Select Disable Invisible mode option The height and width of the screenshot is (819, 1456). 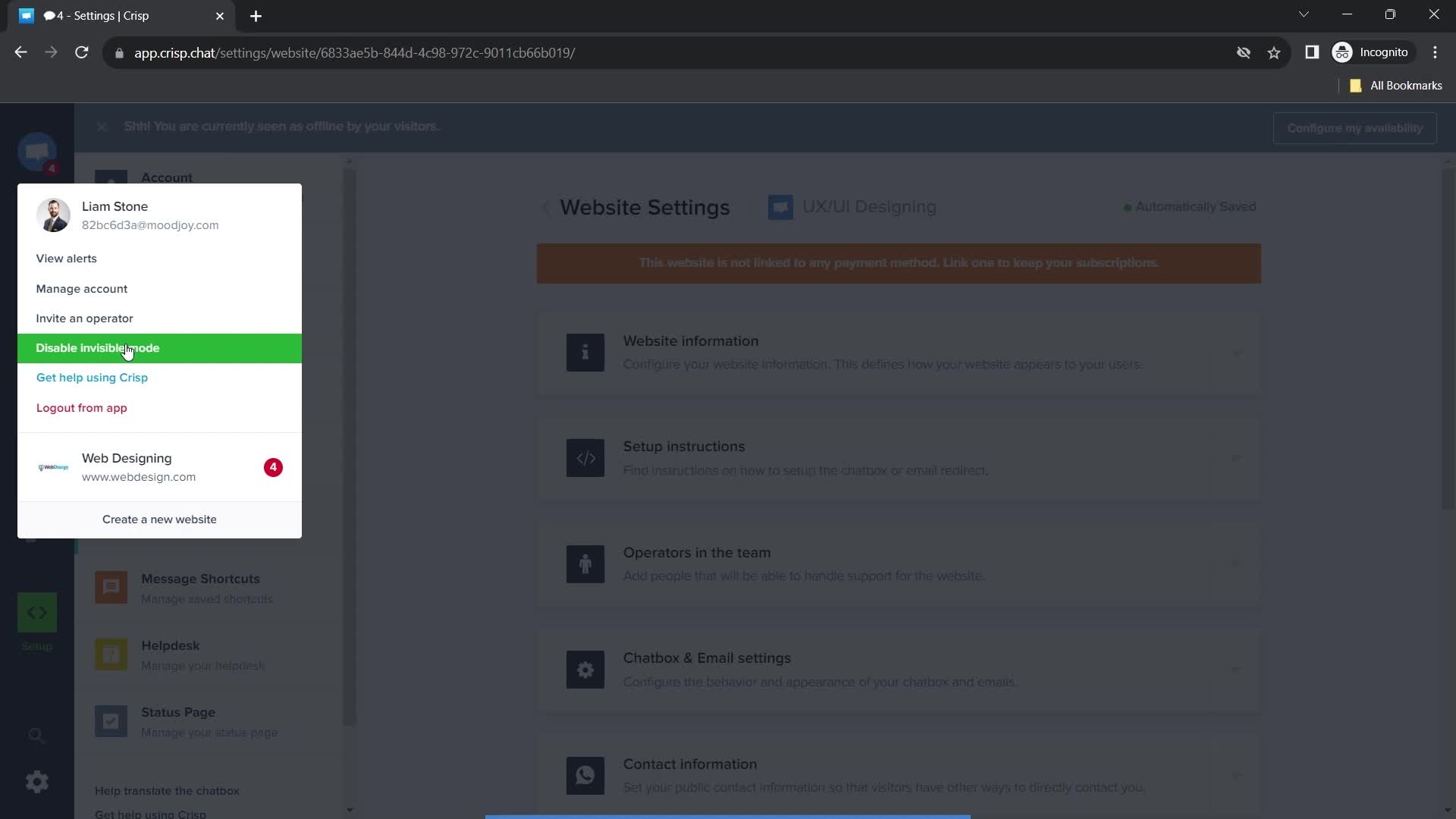(160, 349)
